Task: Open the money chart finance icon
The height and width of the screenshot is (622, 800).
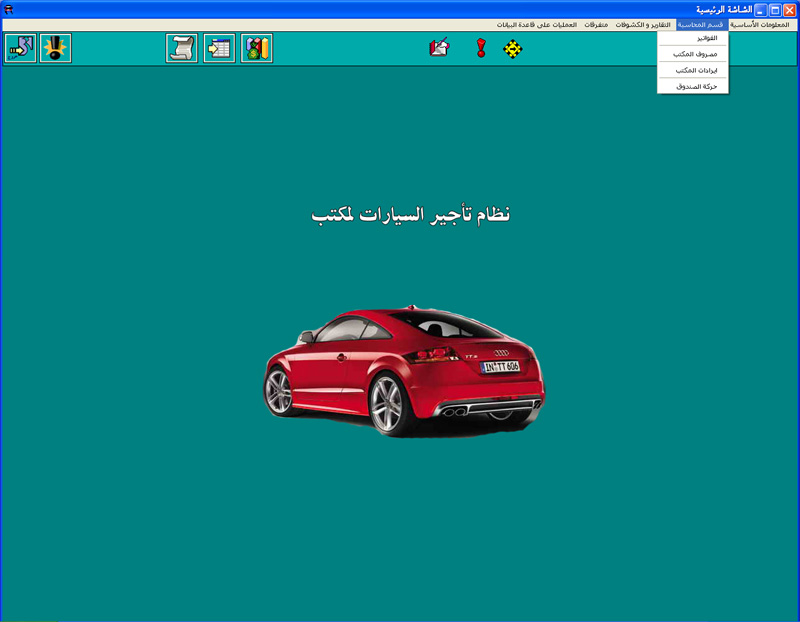Action: (x=257, y=48)
